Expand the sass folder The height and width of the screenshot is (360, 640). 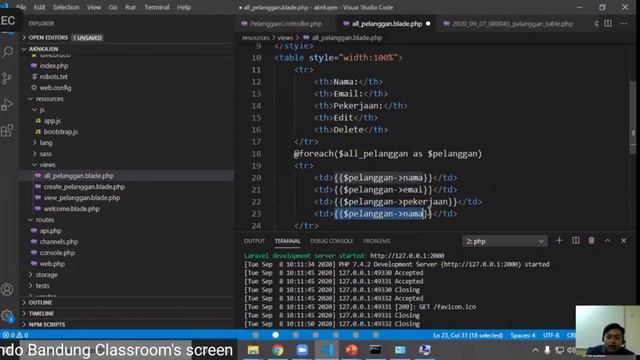pos(46,154)
